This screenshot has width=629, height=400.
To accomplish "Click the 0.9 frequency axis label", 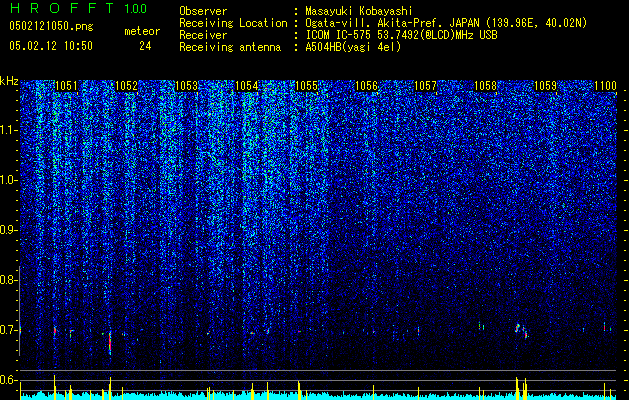I will (8, 230).
